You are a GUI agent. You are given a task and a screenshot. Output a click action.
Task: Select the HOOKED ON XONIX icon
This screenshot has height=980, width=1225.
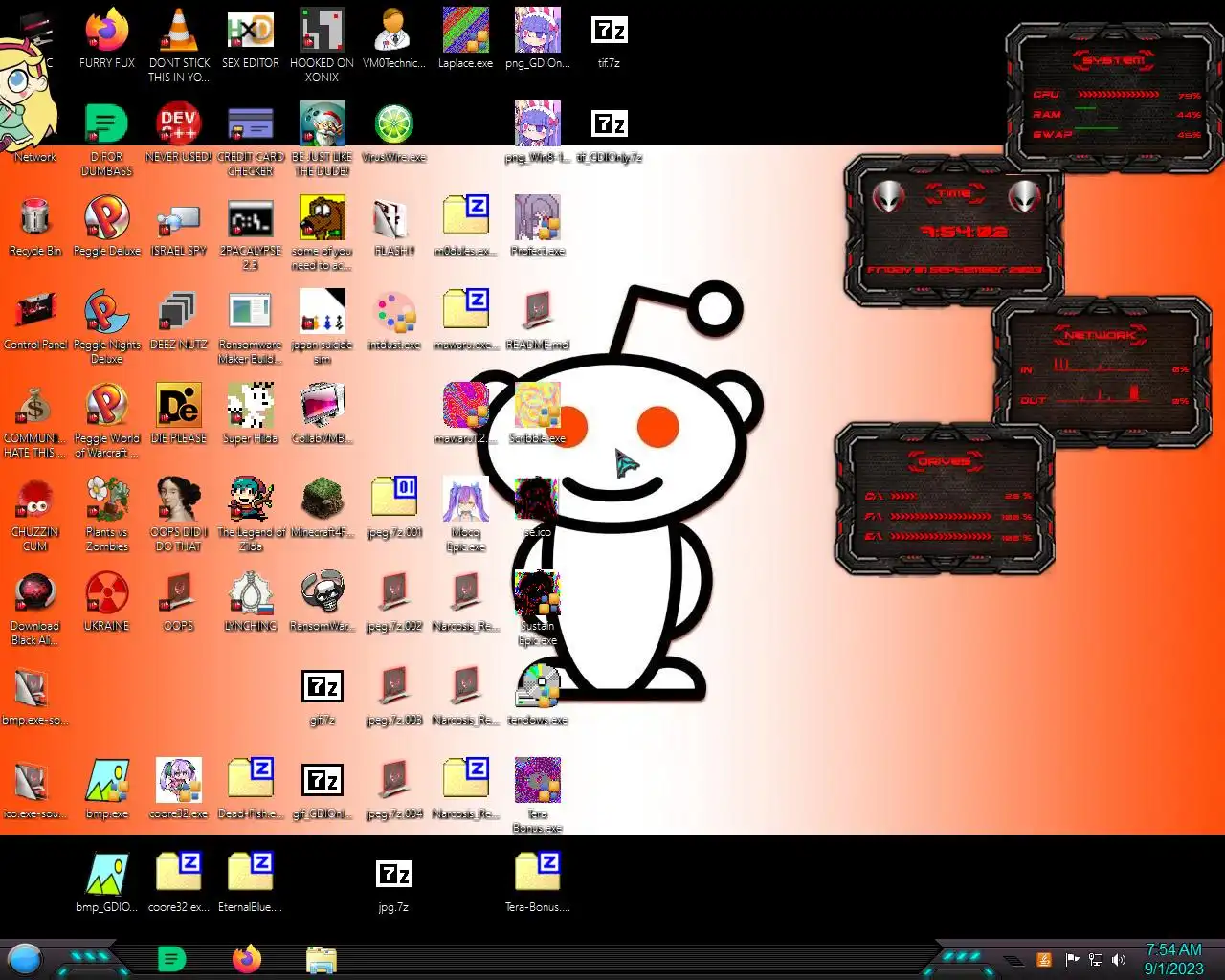[323, 44]
